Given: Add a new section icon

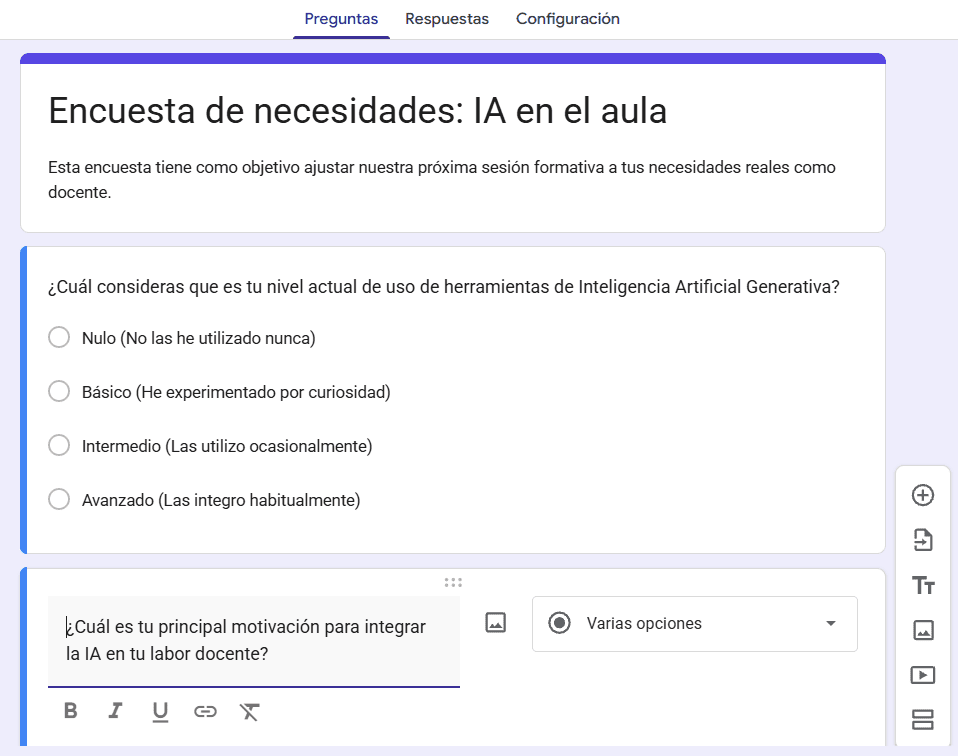Looking at the screenshot, I should [x=923, y=720].
